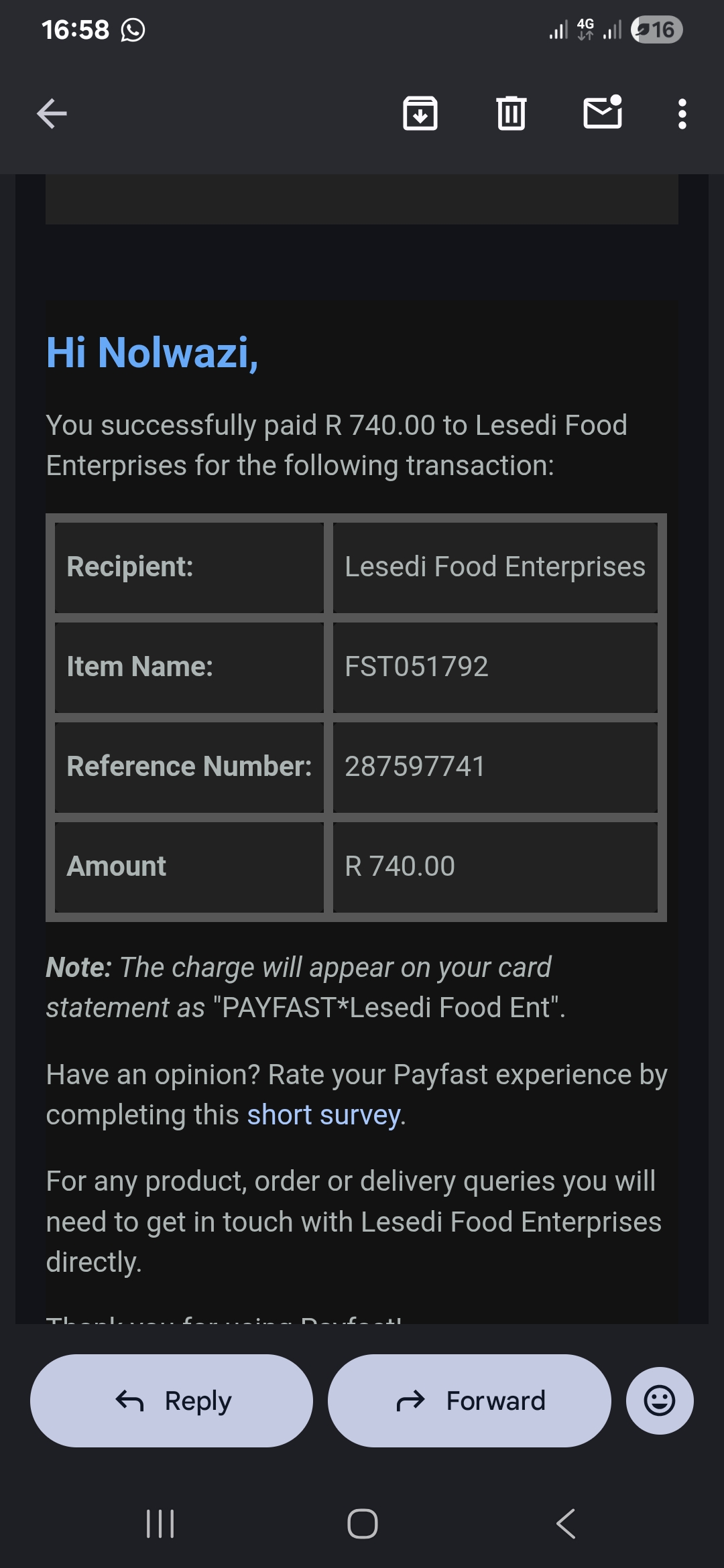Viewport: 724px width, 1568px height.
Task: Tap the Lesedi Food Enterprises recipient cell
Action: pos(495,567)
